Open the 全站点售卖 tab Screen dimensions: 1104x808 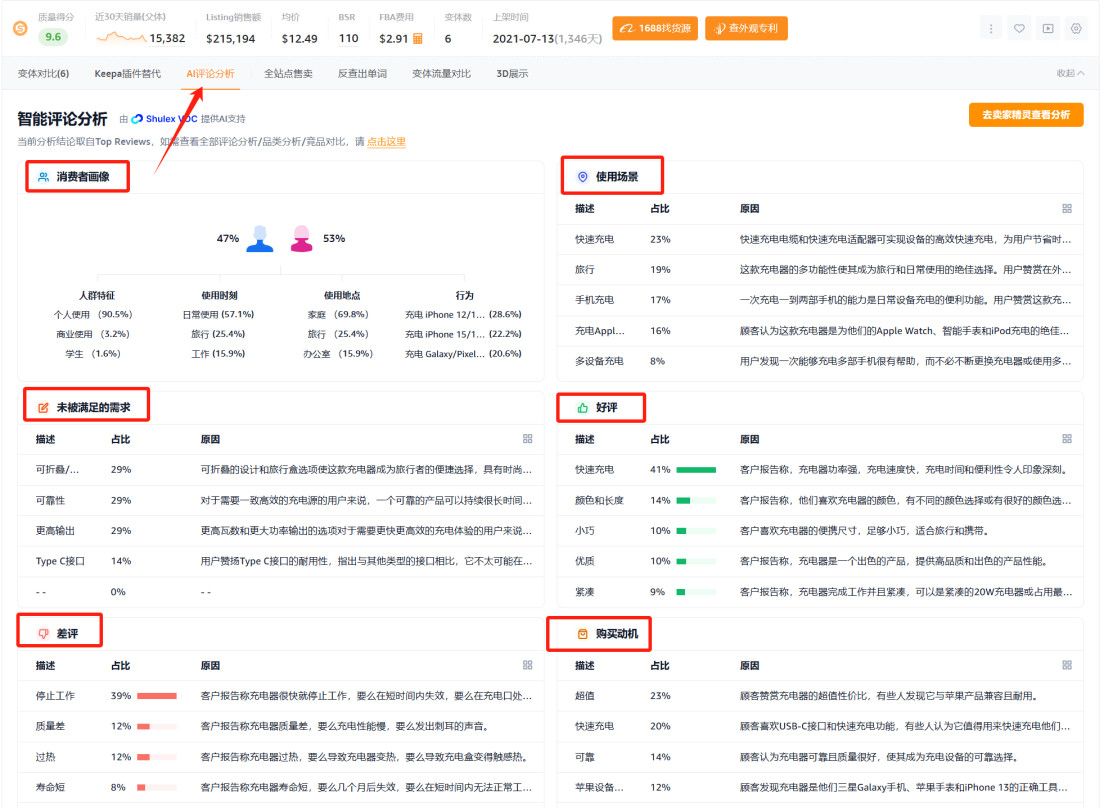tap(288, 73)
